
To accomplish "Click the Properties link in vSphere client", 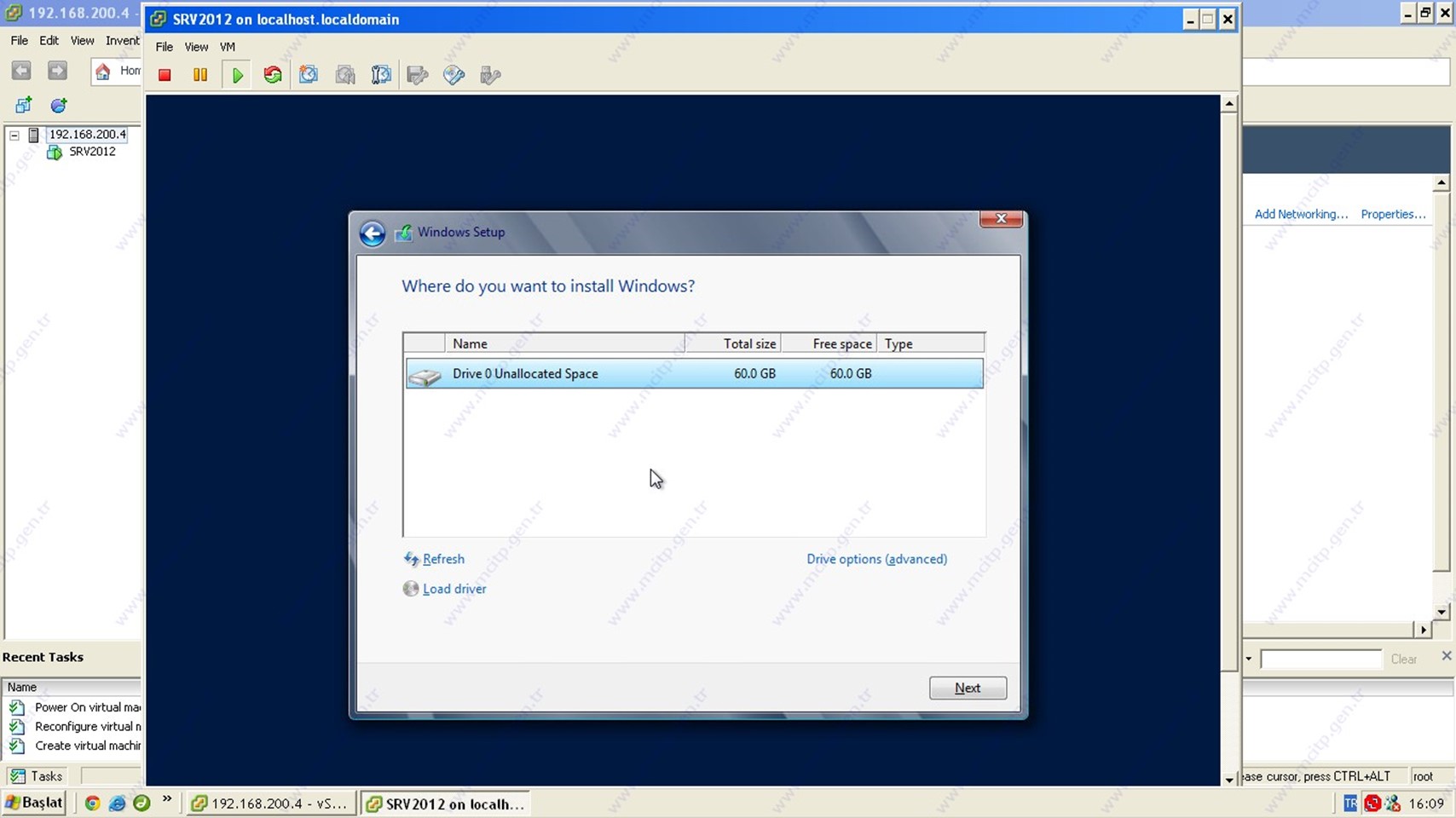I will point(1393,214).
